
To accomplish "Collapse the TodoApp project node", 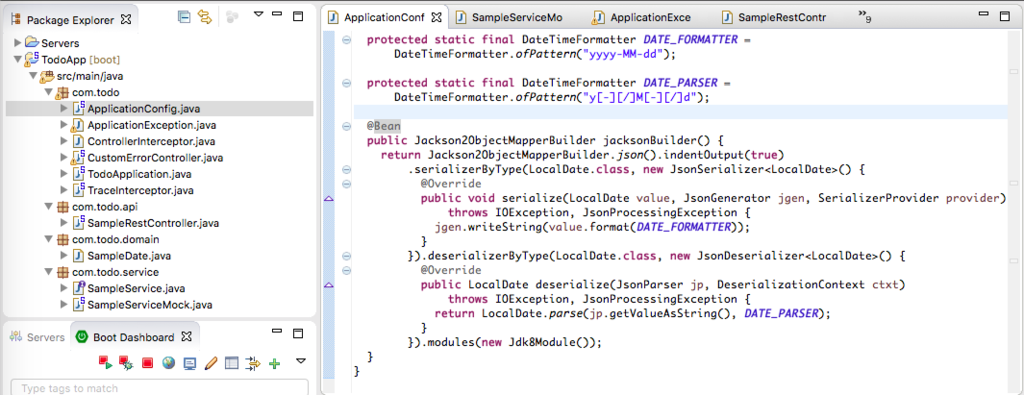I will 18,59.
